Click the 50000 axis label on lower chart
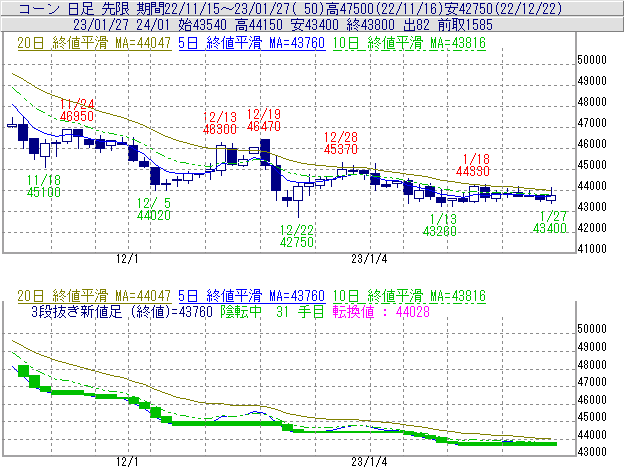This screenshot has width=624, height=475. 592,329
